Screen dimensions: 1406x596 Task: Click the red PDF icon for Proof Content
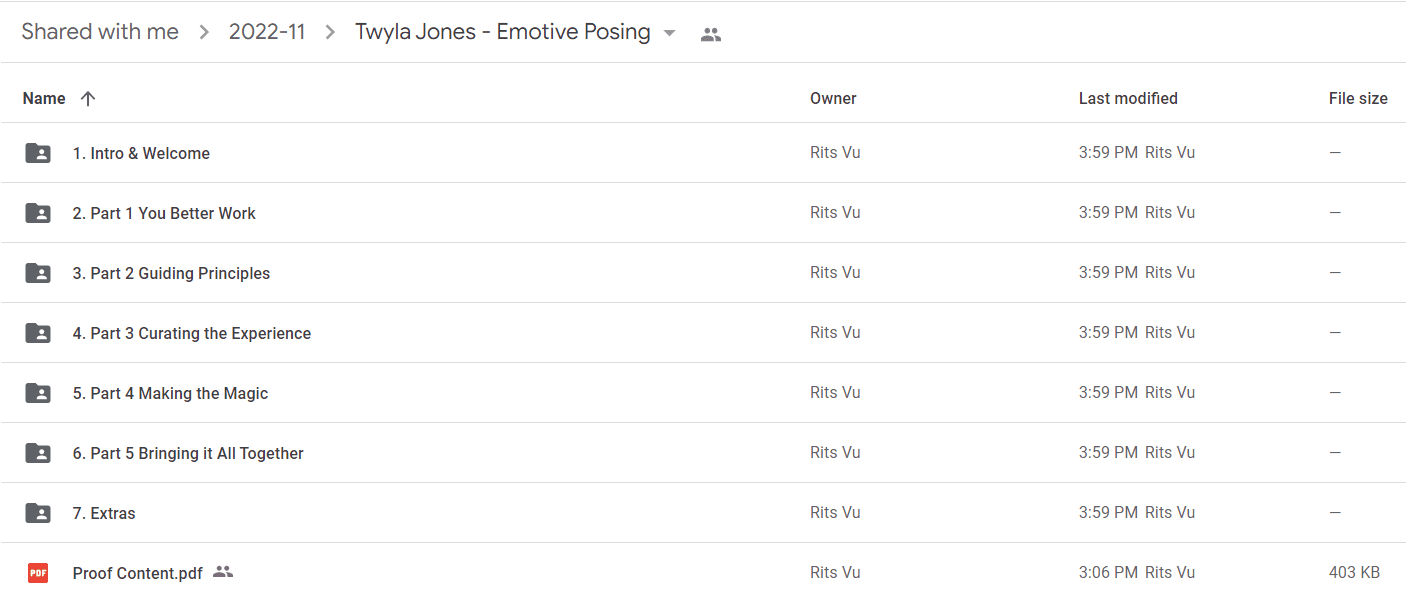point(38,573)
